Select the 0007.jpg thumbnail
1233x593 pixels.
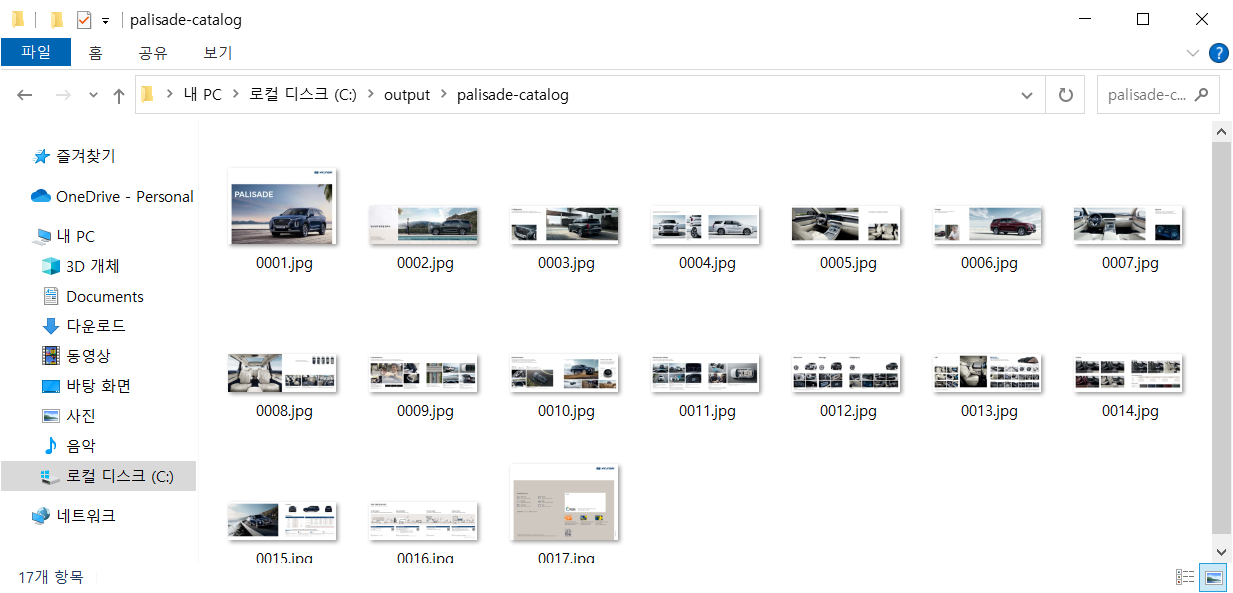(x=1128, y=225)
